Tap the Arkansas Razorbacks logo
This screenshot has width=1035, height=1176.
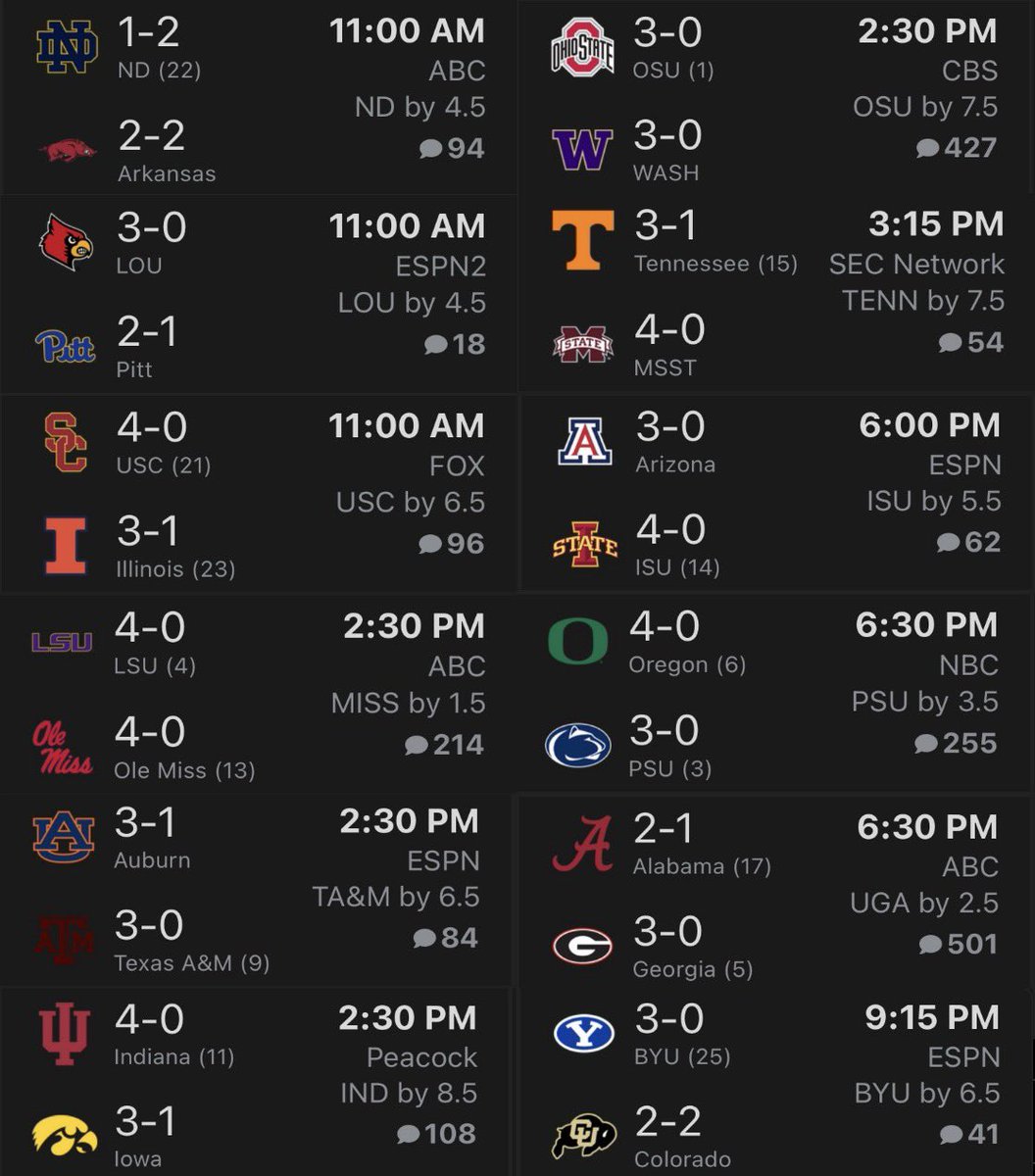point(67,150)
